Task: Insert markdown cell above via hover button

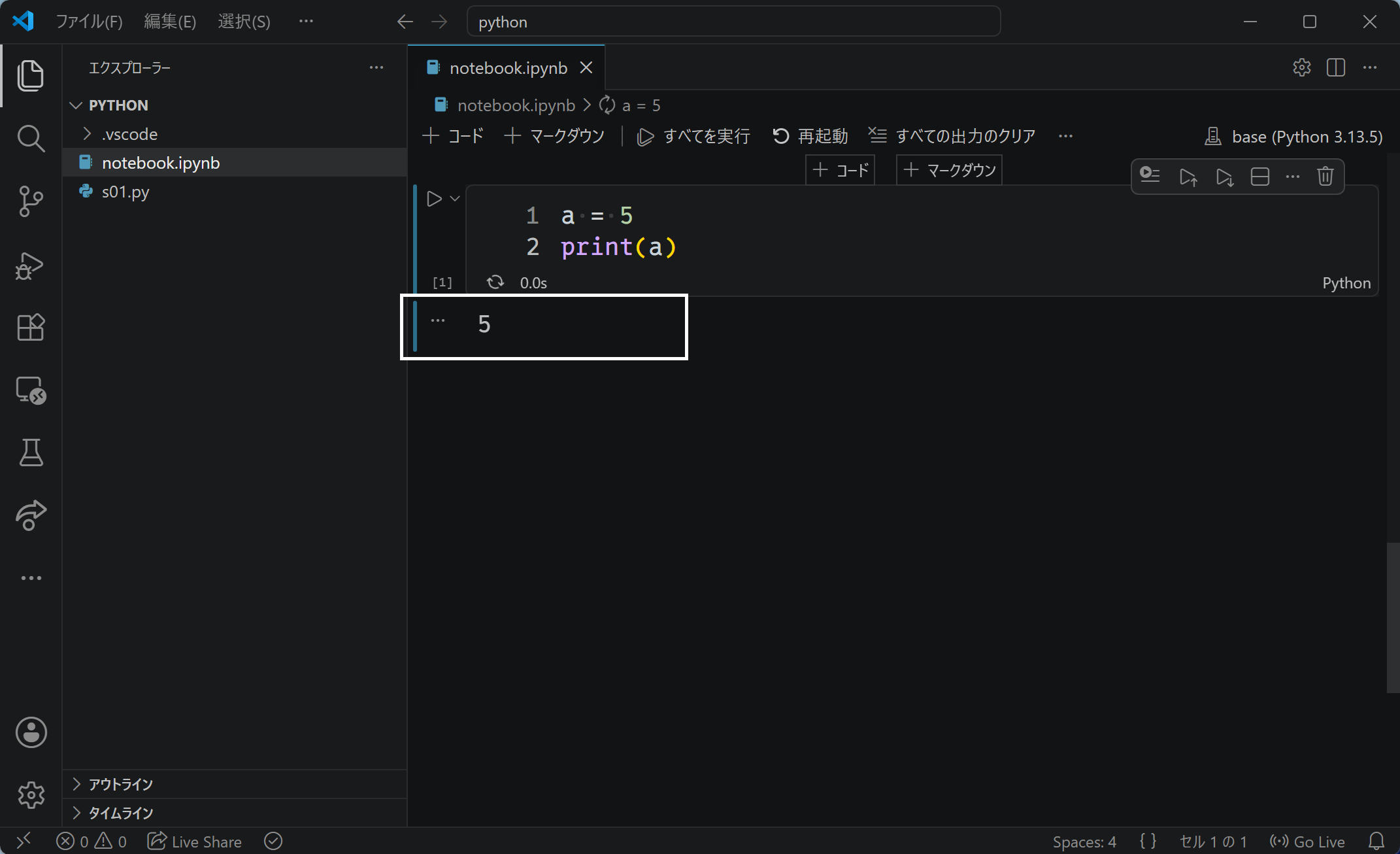Action: [x=949, y=171]
